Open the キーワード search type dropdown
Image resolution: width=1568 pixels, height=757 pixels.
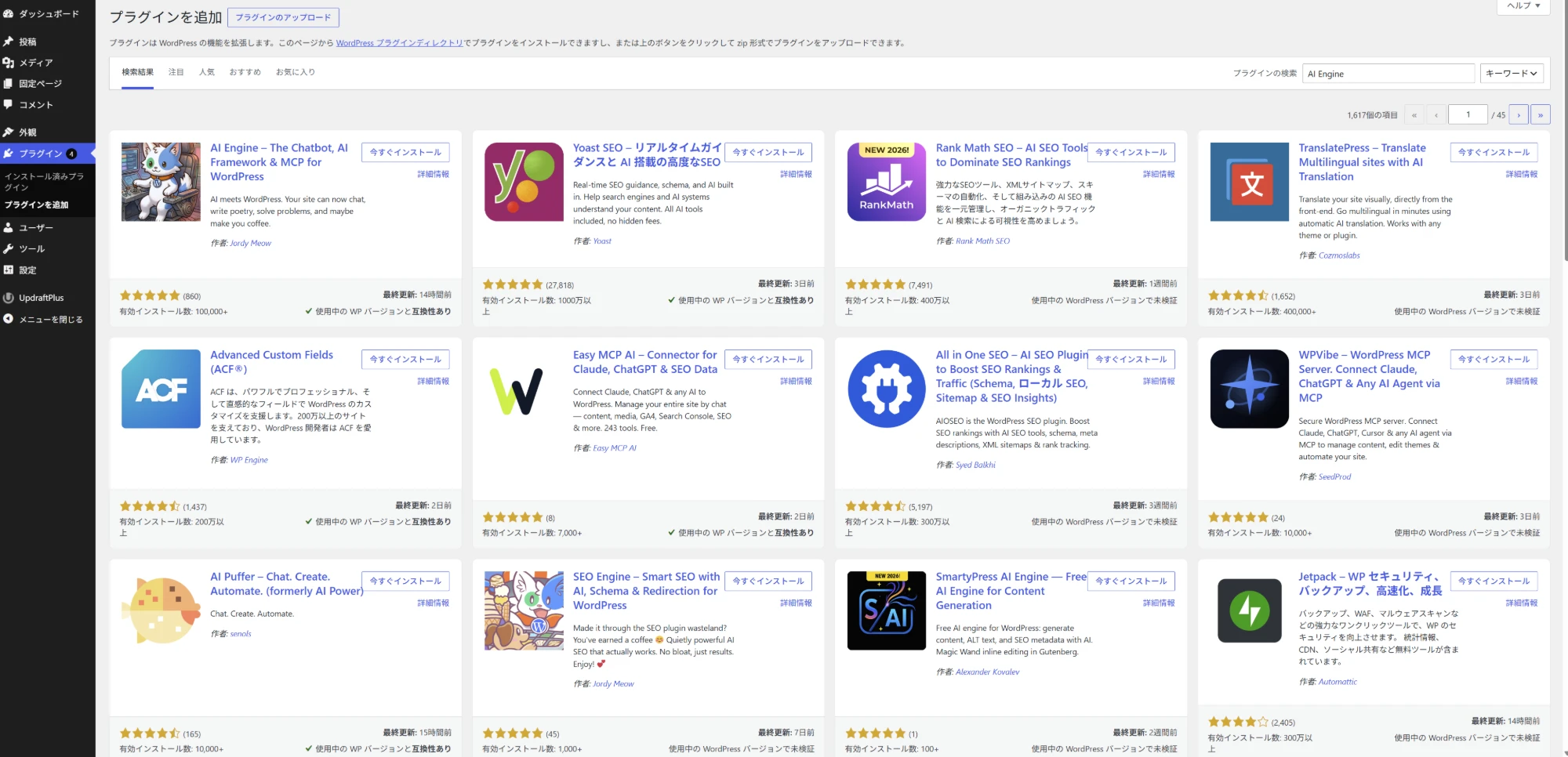click(1512, 74)
